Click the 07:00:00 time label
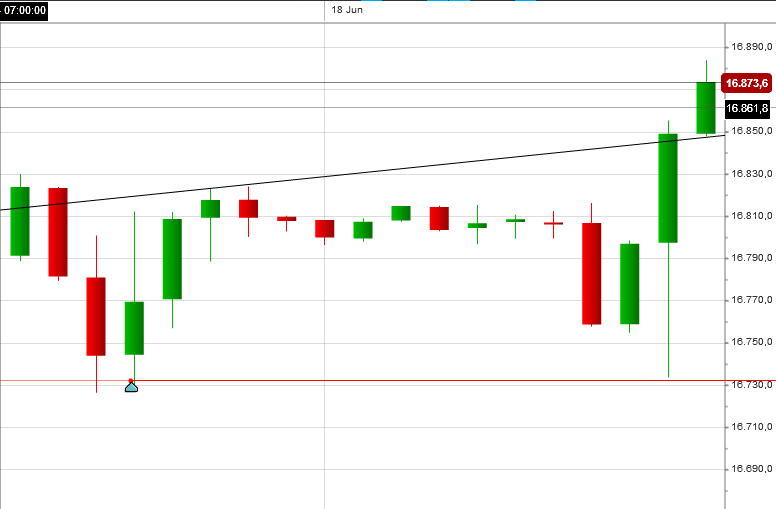The width and height of the screenshot is (776, 509). pyautogui.click(x=24, y=10)
